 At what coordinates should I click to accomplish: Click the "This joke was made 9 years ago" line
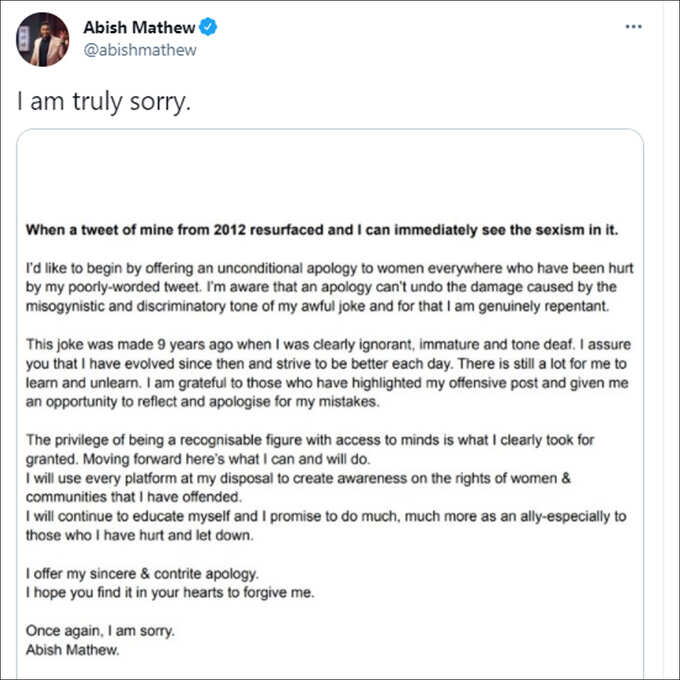click(x=328, y=344)
